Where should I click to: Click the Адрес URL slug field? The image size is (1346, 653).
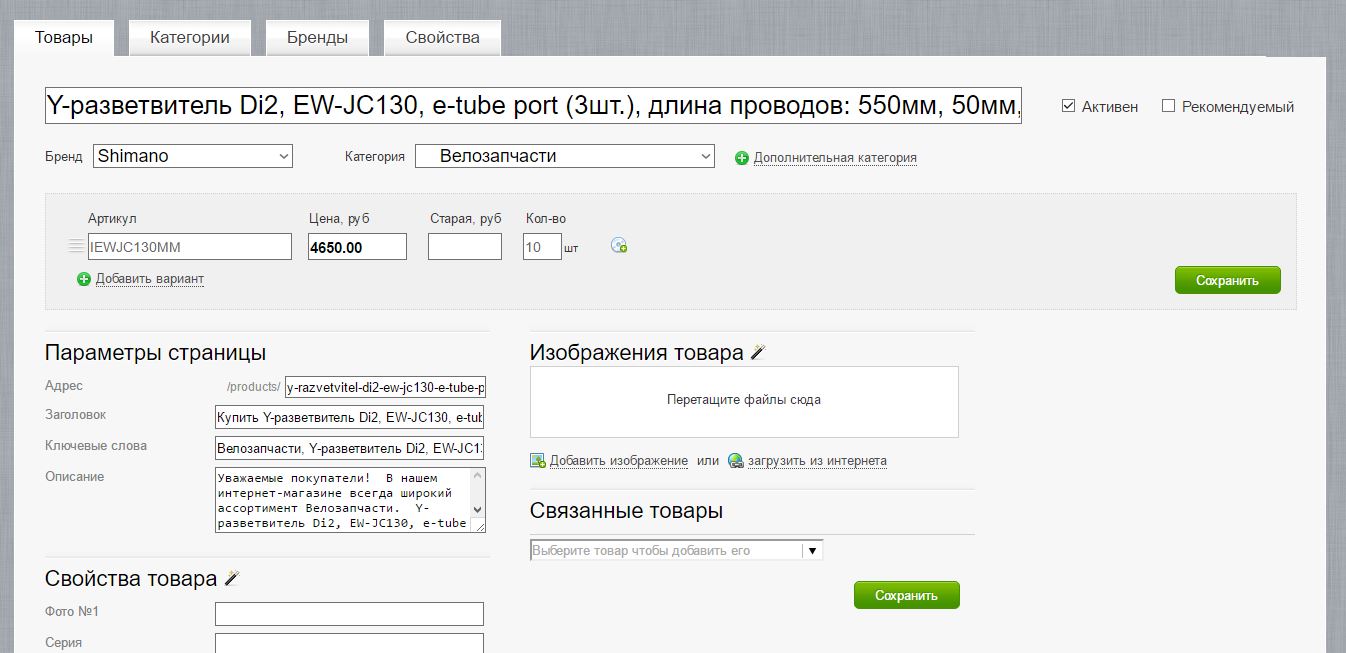pos(385,387)
